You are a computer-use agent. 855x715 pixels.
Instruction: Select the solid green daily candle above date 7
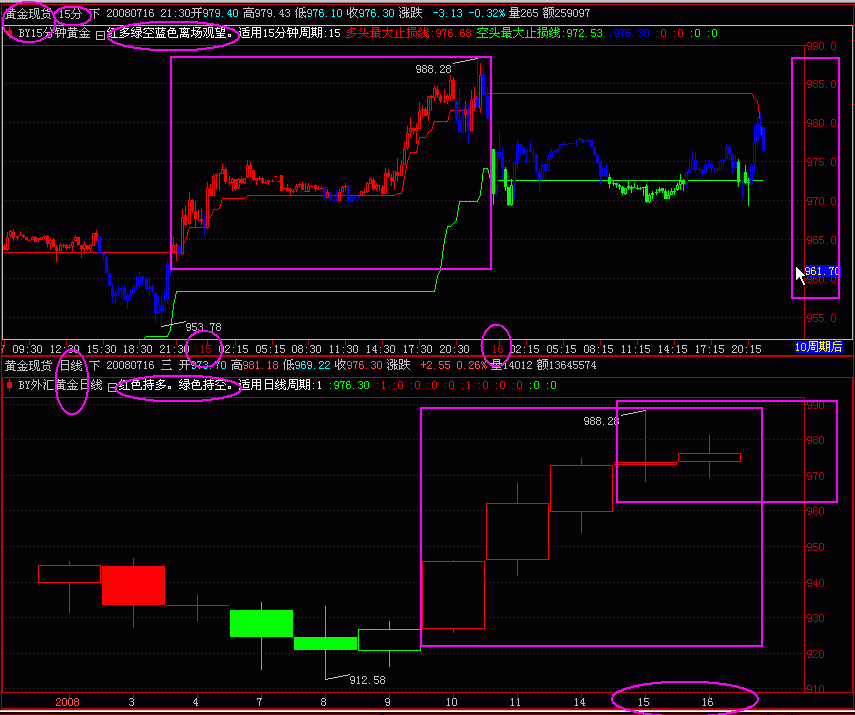[x=262, y=623]
